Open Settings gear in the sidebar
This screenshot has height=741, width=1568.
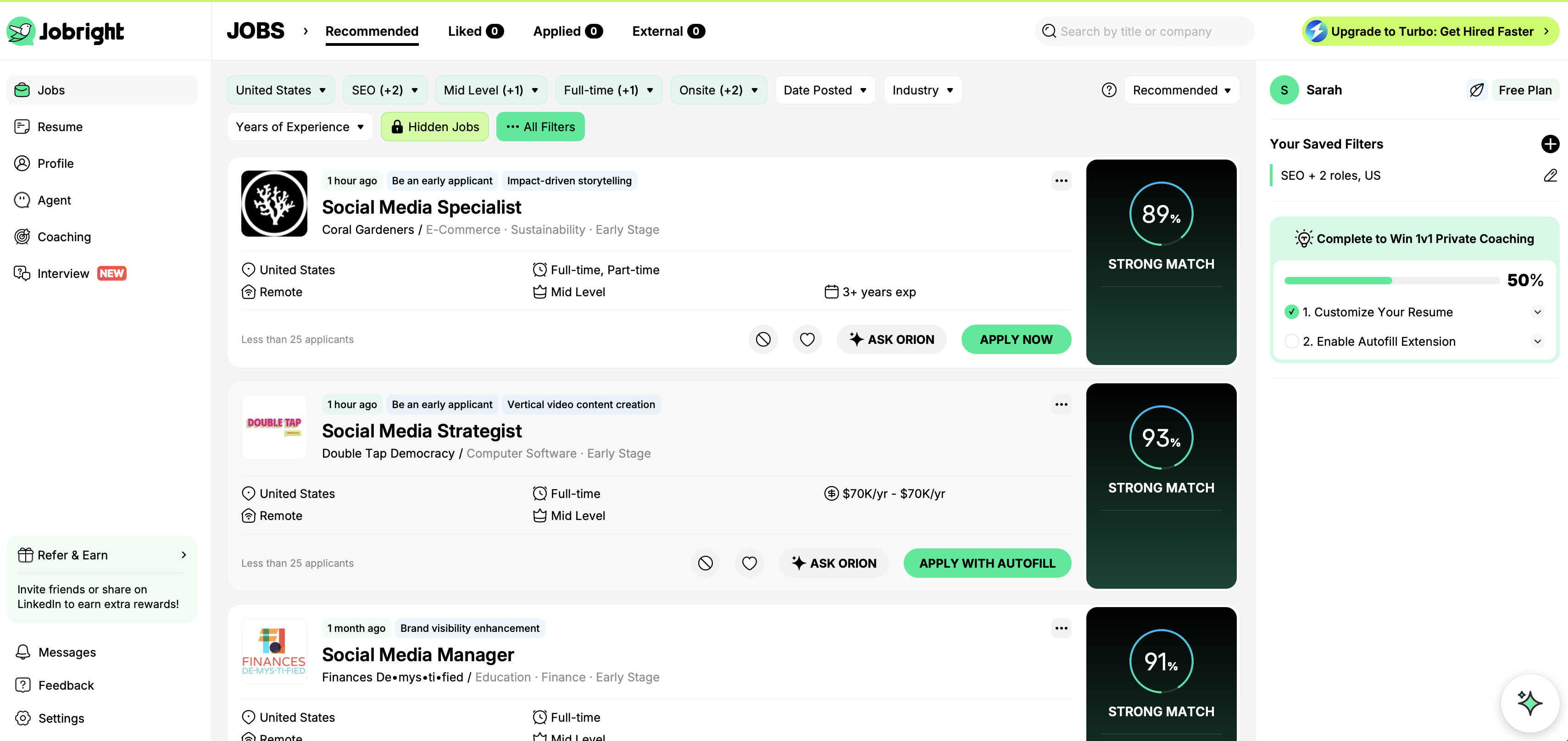coord(22,718)
